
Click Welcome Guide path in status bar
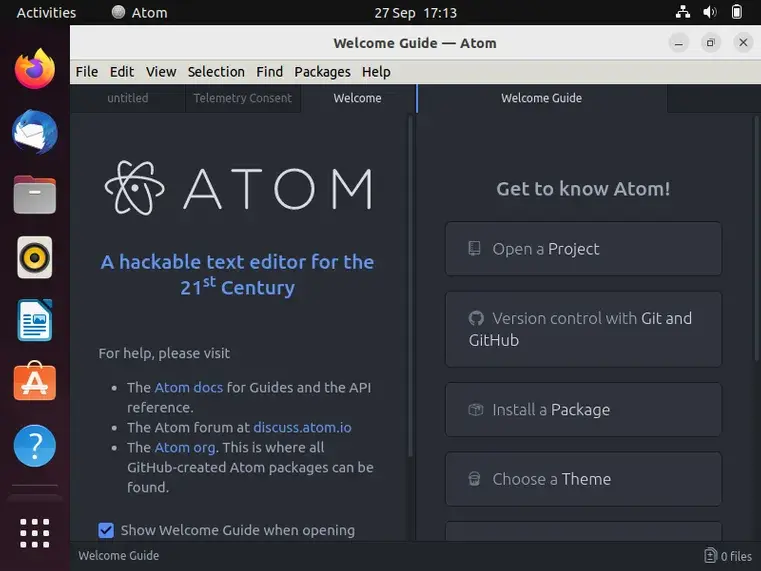[x=119, y=555]
